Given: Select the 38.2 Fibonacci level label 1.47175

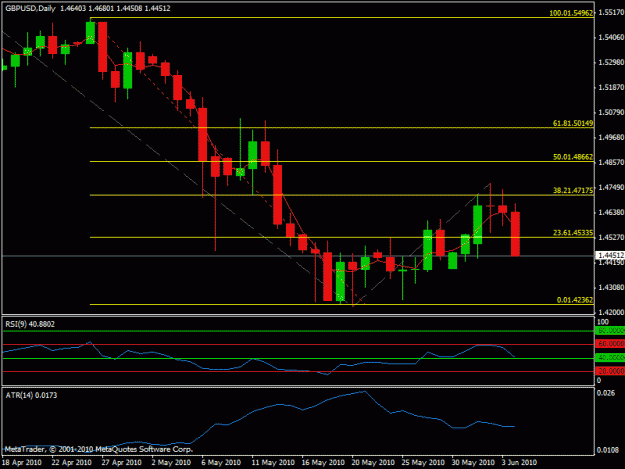Looking at the screenshot, I should [x=573, y=190].
